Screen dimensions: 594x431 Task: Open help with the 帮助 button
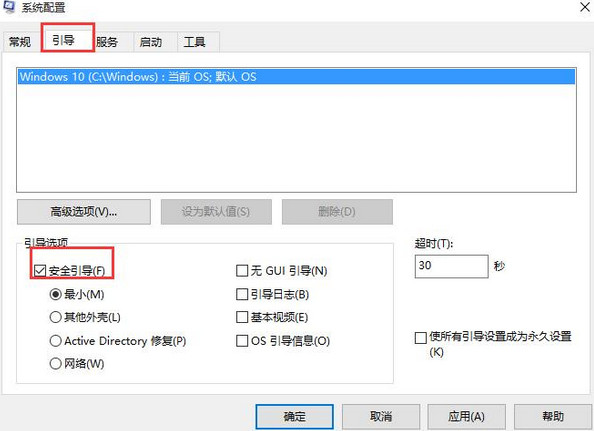click(553, 417)
